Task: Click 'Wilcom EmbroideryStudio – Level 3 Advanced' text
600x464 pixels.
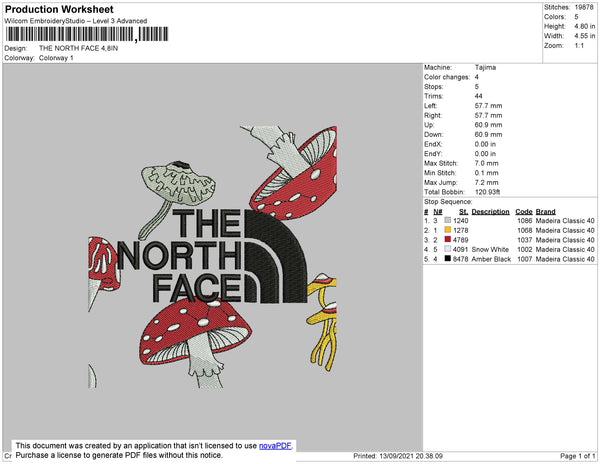Action: tap(76, 21)
